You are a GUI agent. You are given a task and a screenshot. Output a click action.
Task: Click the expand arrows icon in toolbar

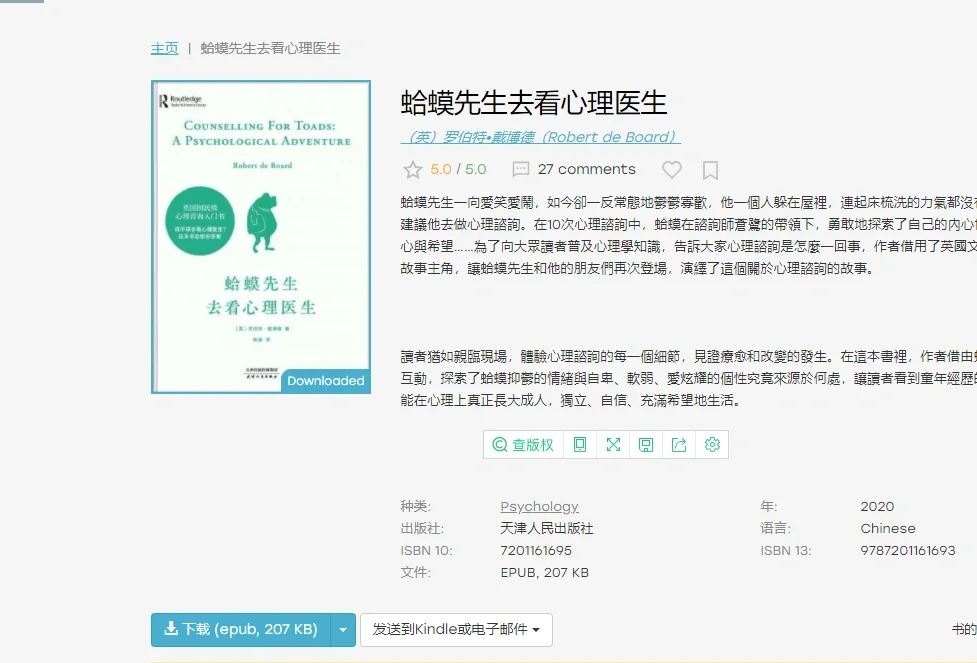tap(613, 445)
